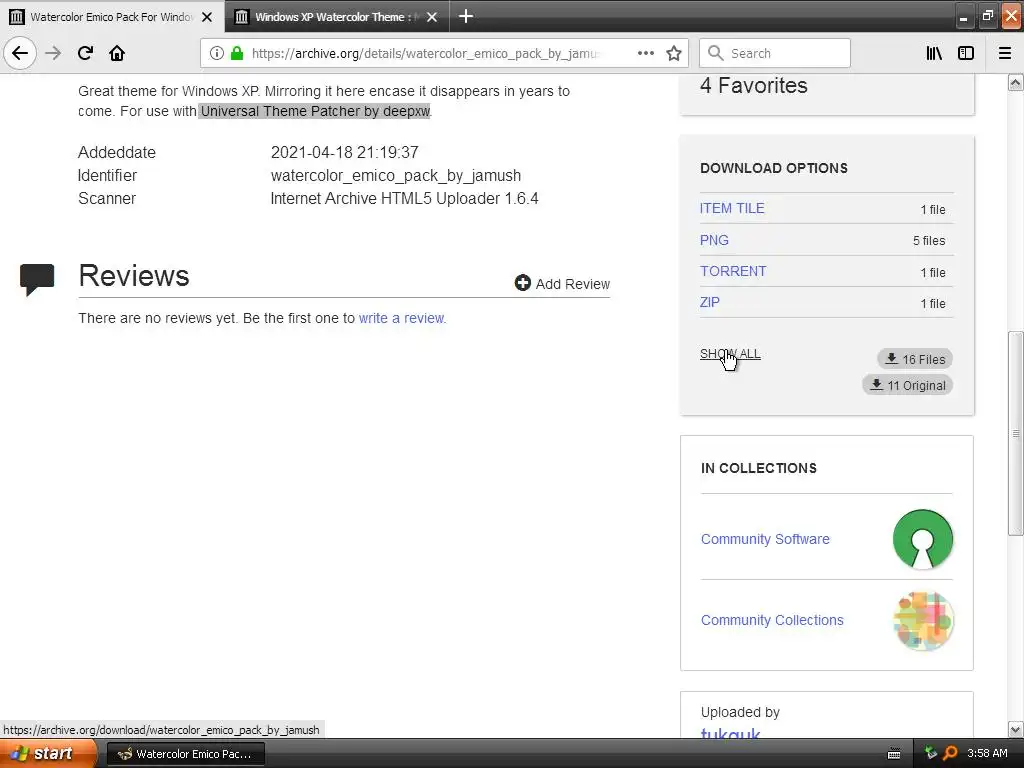1024x768 pixels.
Task: Select Internet Archive HTML5 Uploader 1.6.4 text
Action: point(404,199)
